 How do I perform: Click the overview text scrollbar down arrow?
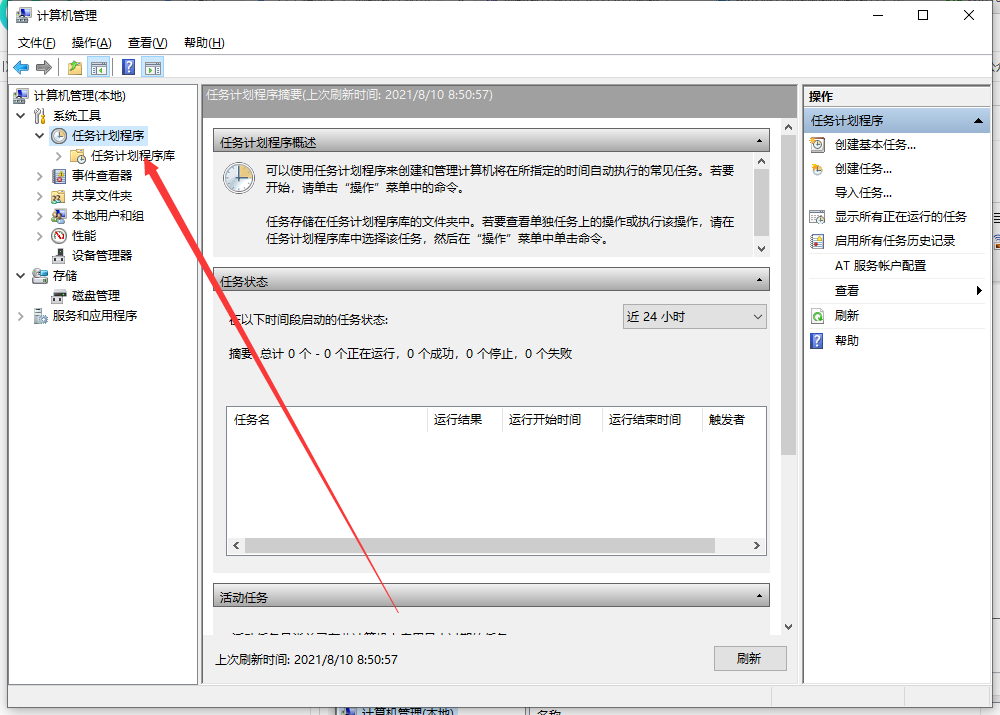pyautogui.click(x=761, y=249)
